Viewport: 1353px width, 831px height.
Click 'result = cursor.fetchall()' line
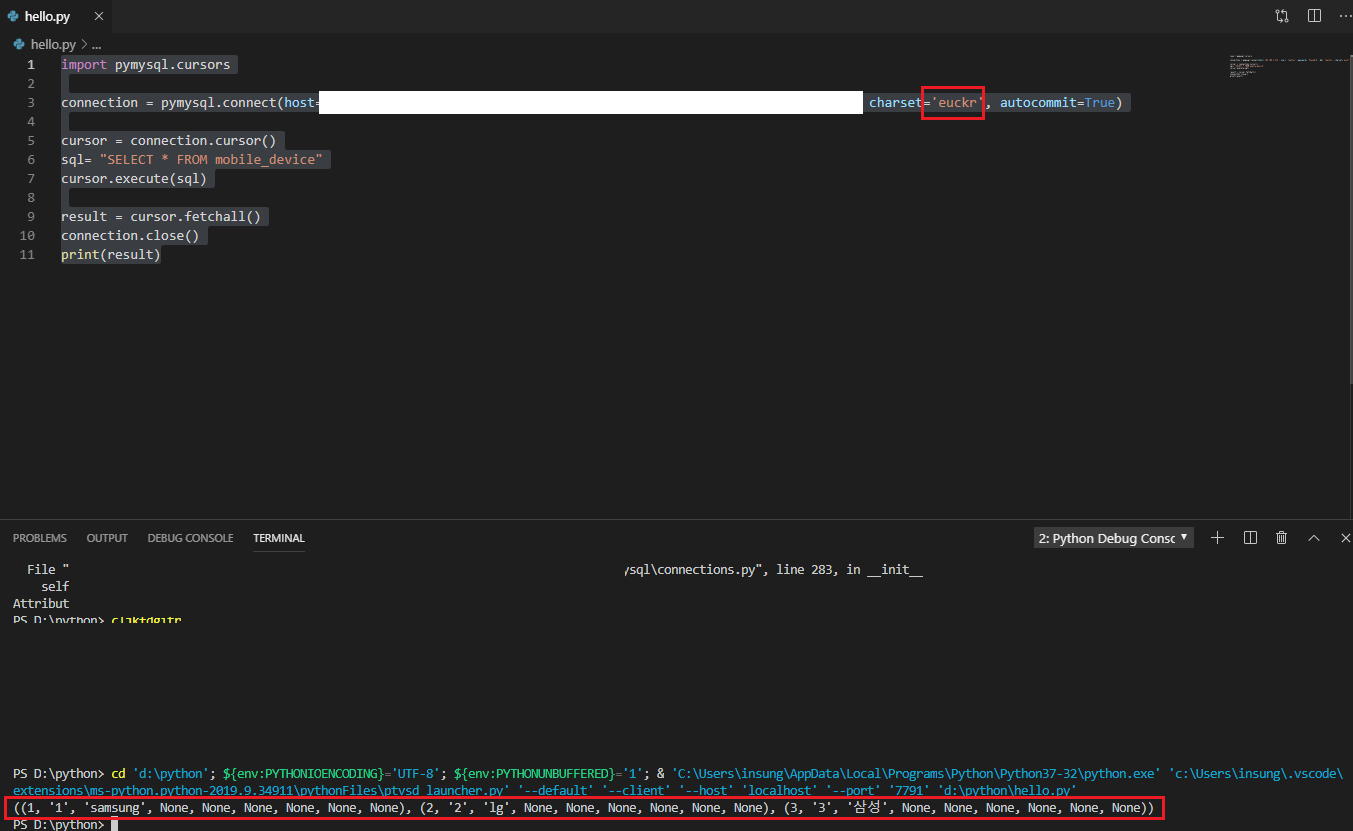coord(161,217)
